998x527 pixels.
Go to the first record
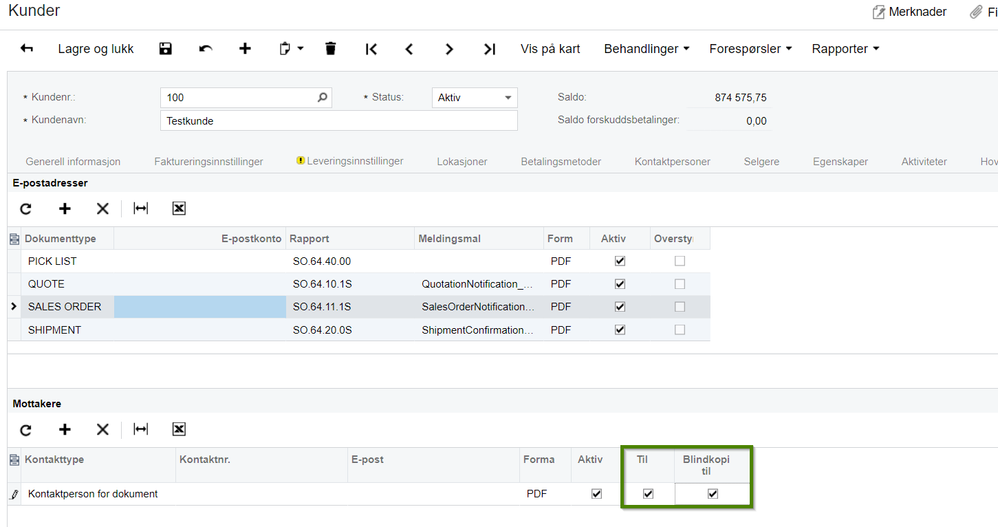pyautogui.click(x=371, y=49)
